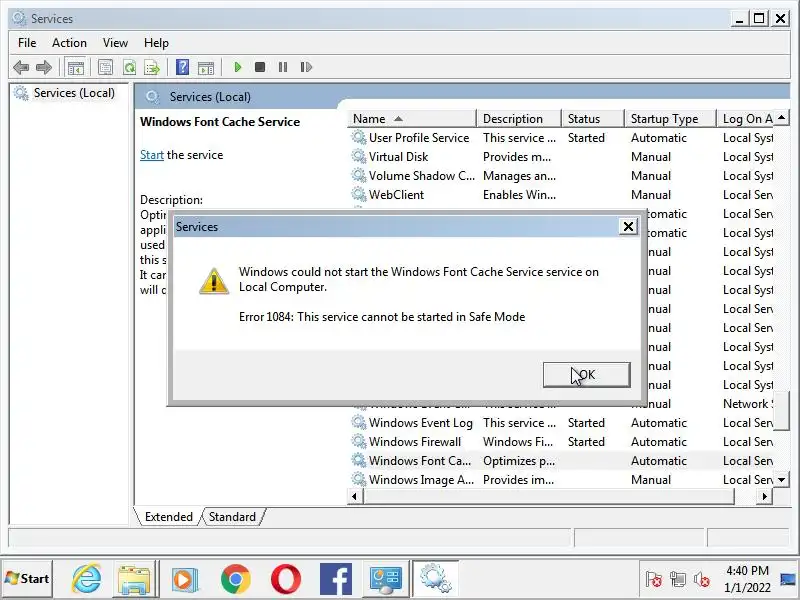The width and height of the screenshot is (800, 600).
Task: Sort by the Log On As column header
Action: coord(747,119)
